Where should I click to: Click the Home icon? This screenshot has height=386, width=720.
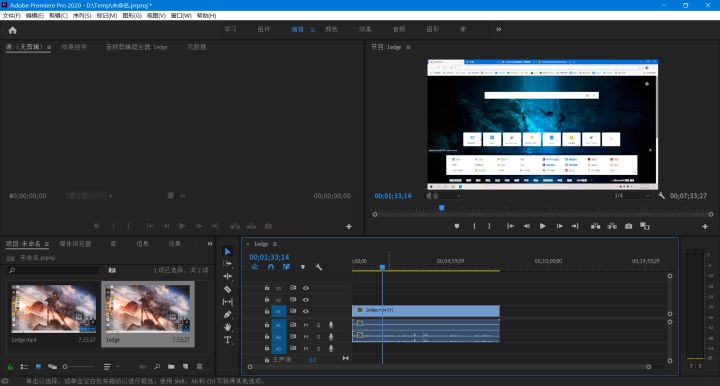(x=12, y=30)
